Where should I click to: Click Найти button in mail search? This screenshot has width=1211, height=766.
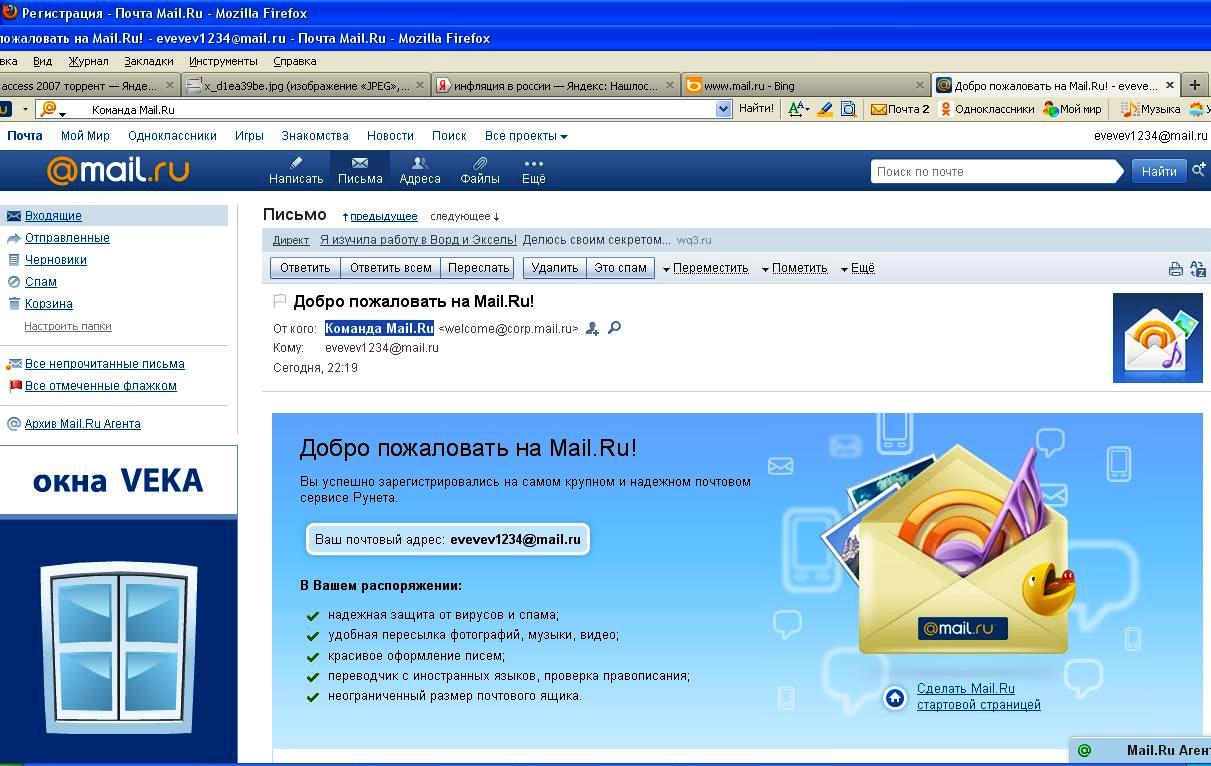pos(1159,171)
